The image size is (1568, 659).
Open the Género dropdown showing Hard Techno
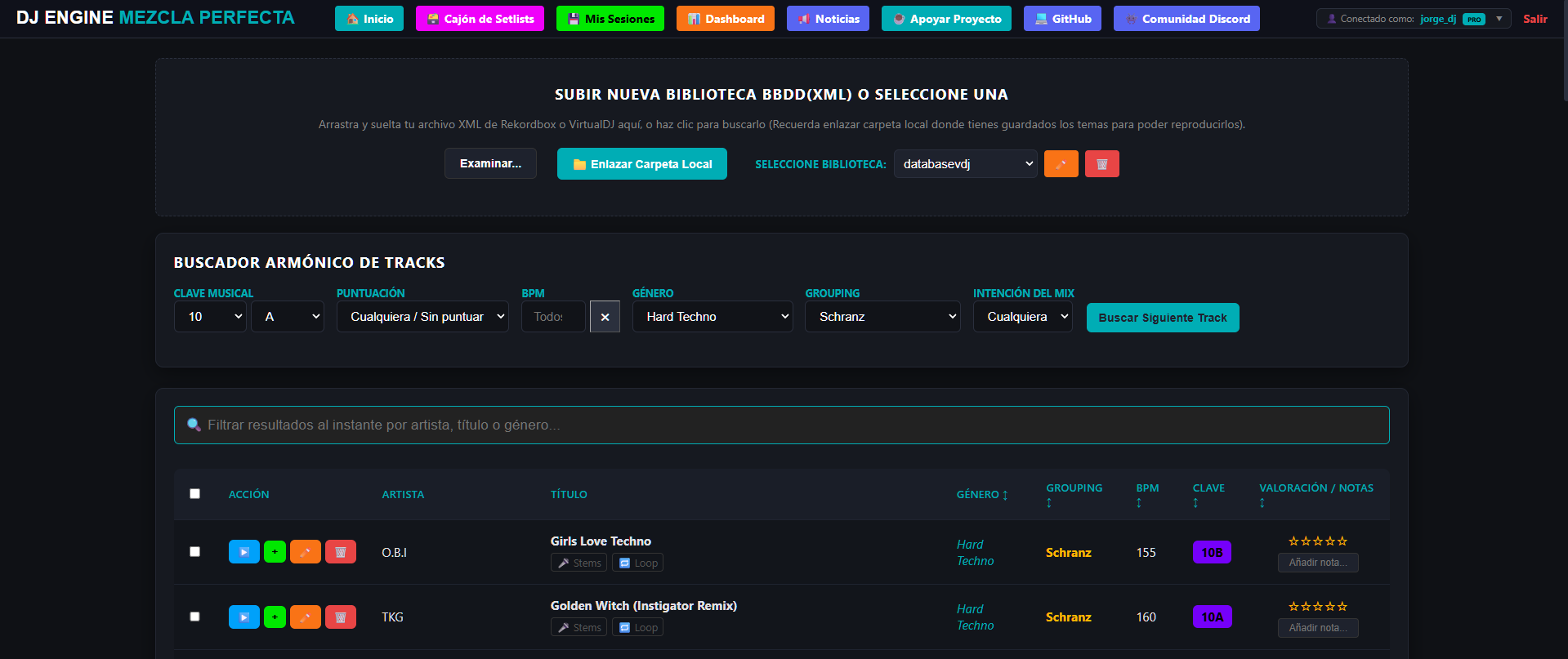point(713,317)
